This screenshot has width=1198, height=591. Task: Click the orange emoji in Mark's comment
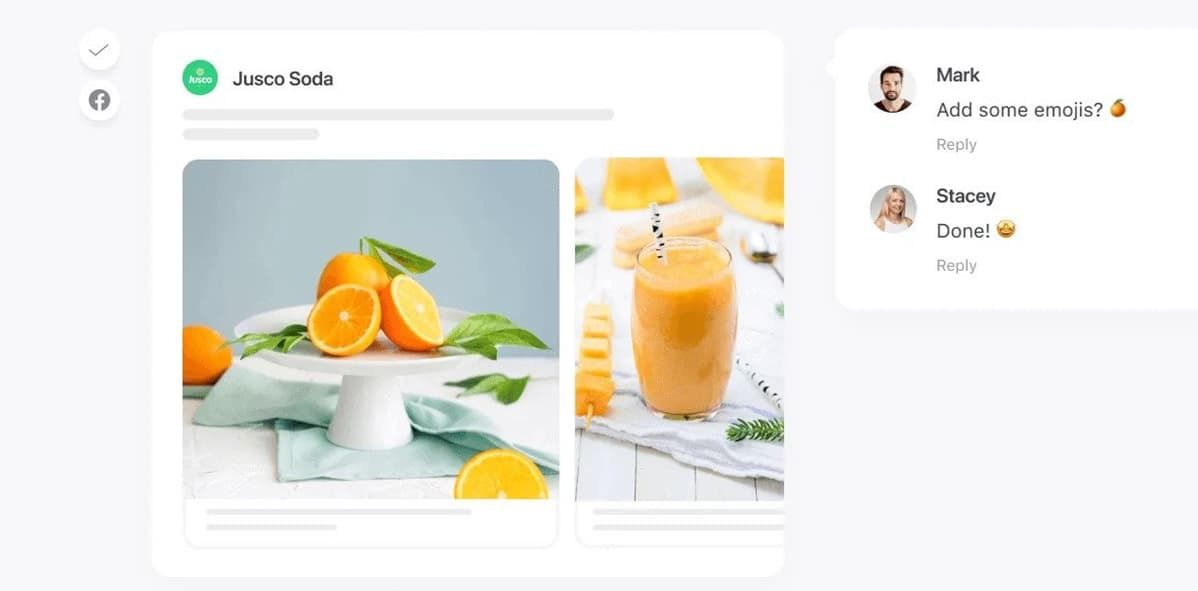coord(1118,108)
